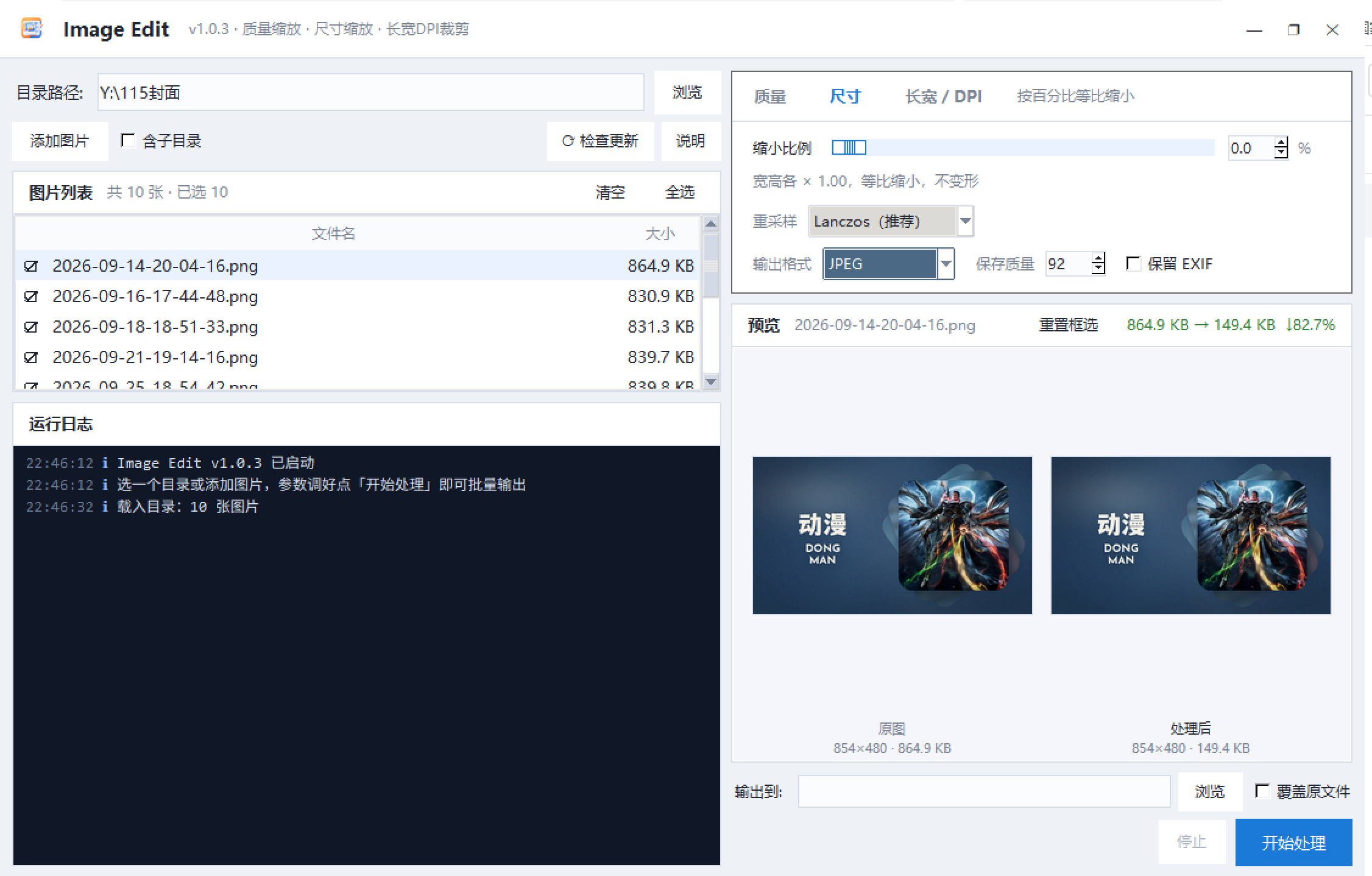Decrease 保存质量 with spinner down arrow
Screen dimensions: 1372x876
(1098, 269)
